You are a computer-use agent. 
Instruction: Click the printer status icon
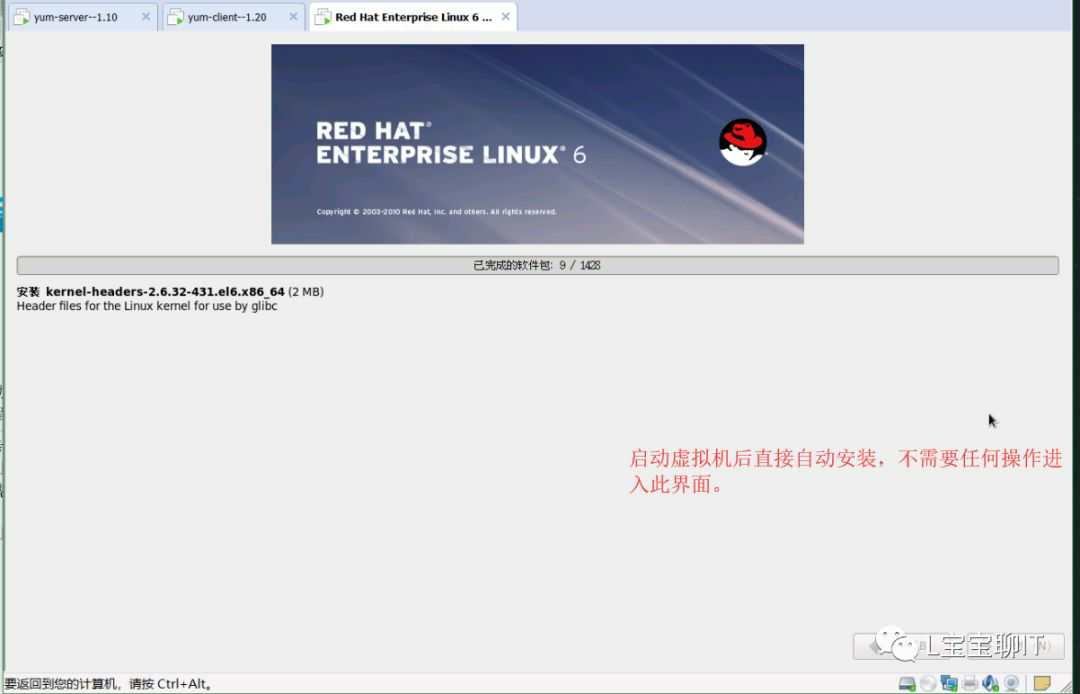tap(970, 682)
